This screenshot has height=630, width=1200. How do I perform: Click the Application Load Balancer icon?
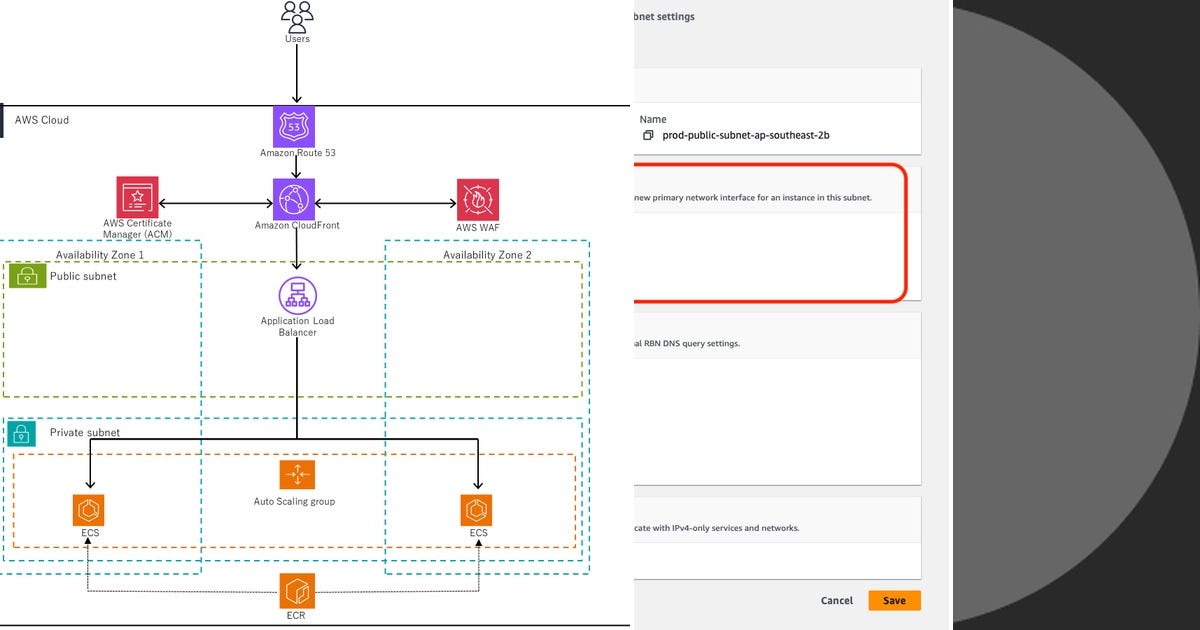point(296,296)
